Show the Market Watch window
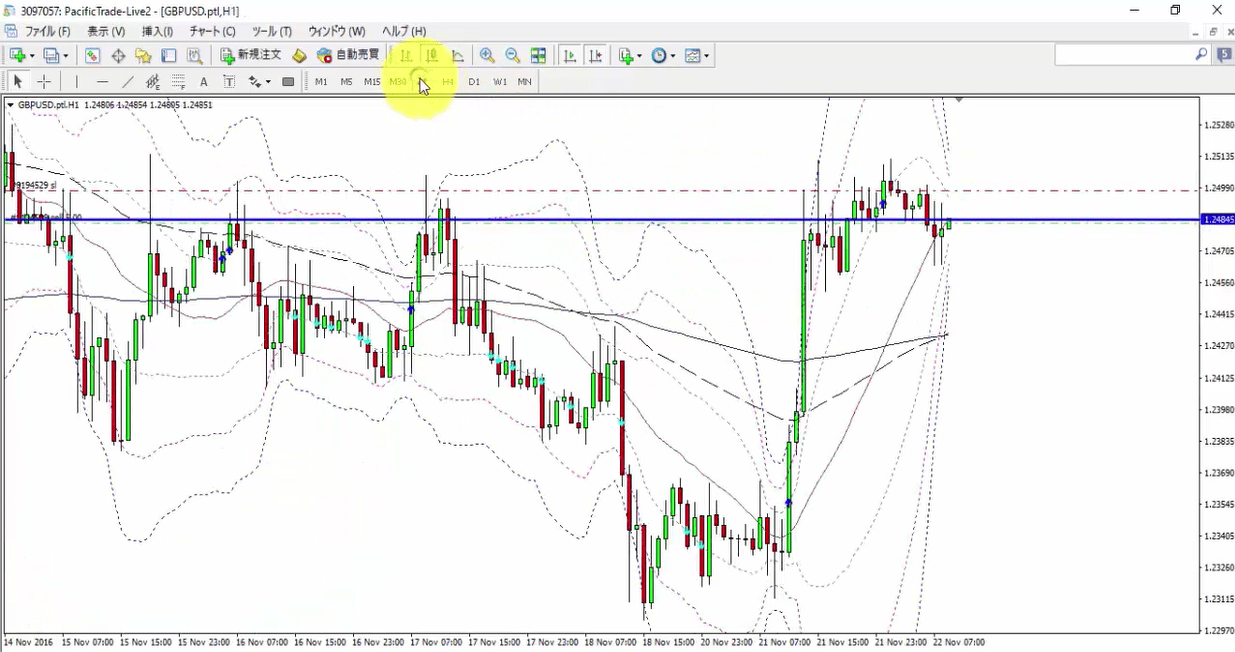 pyautogui.click(x=92, y=56)
